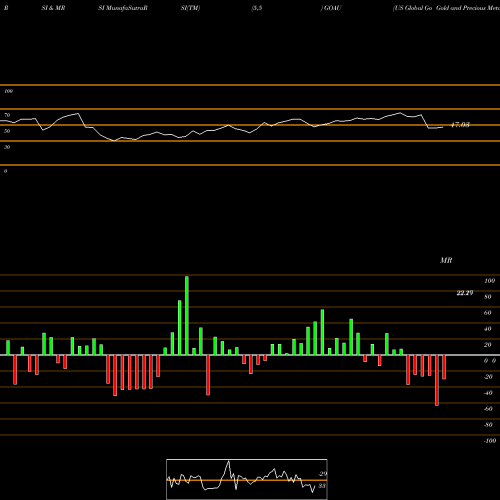The height and width of the screenshot is (500, 500).
Task: Click the 'SI MunafaSutraR' header text
Action: [123, 8]
